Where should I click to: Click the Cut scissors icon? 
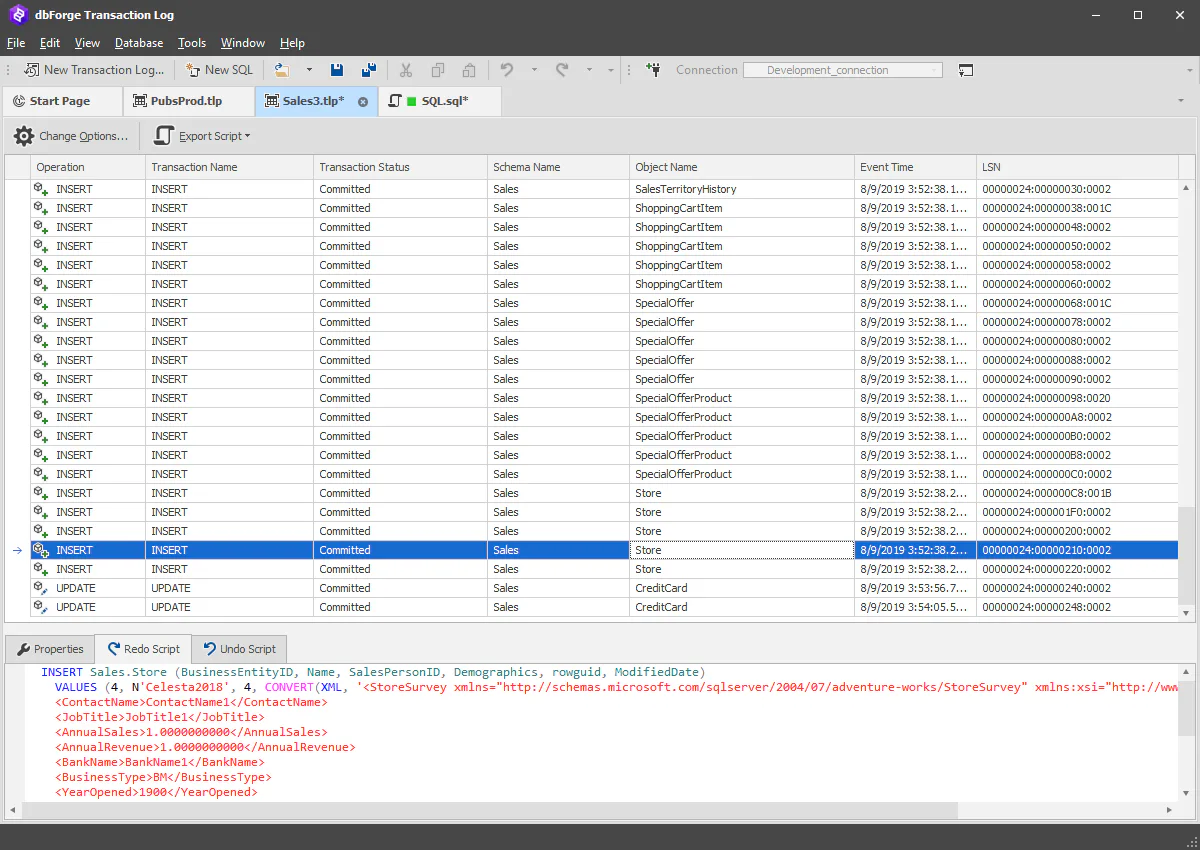[x=406, y=70]
